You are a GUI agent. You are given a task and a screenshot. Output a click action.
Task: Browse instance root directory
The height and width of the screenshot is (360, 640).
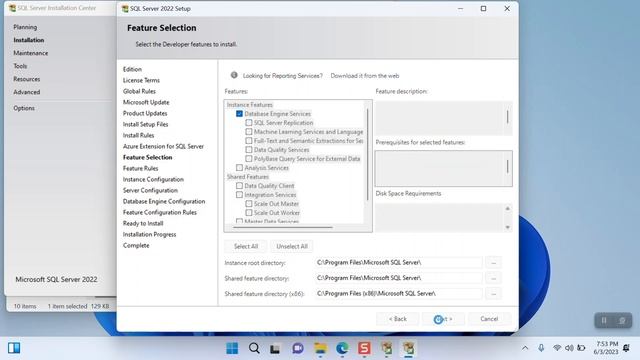pyautogui.click(x=493, y=262)
